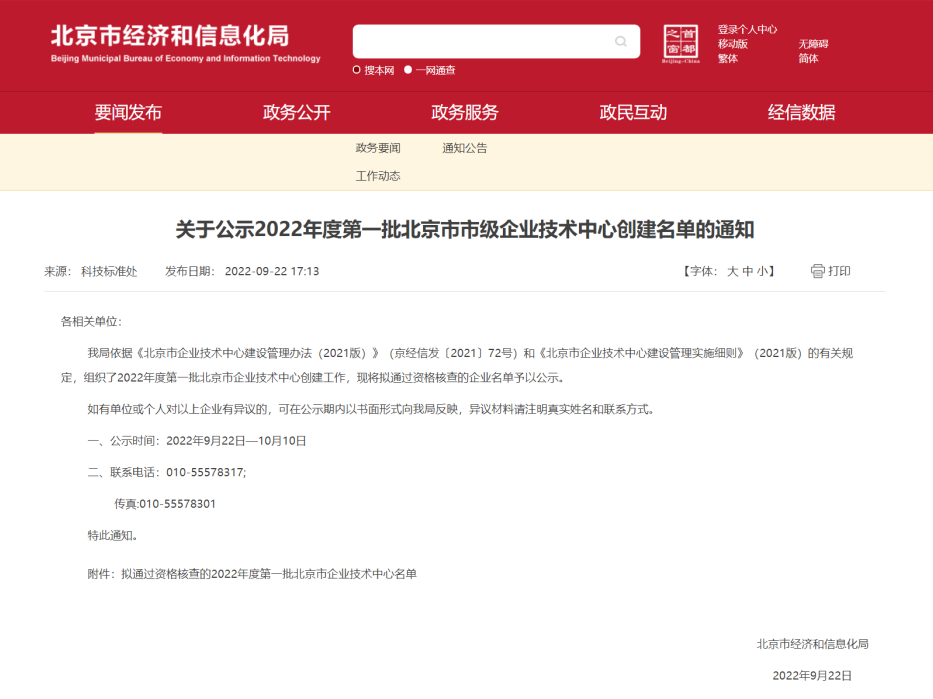Open the 经信数据 main menu
The height and width of the screenshot is (699, 933).
[801, 112]
